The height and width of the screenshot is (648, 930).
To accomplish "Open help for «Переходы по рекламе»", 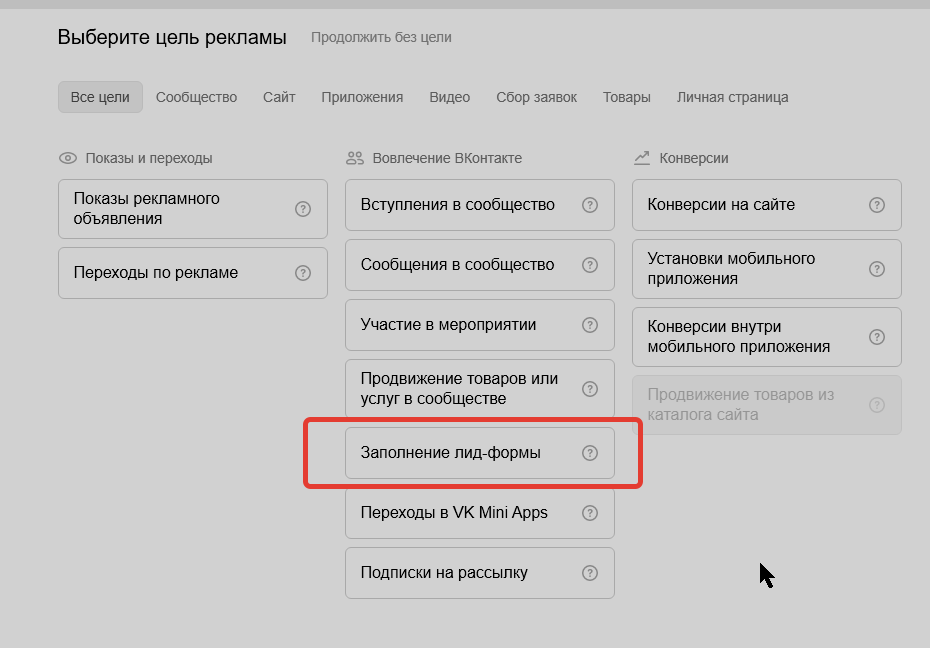I will 303,272.
